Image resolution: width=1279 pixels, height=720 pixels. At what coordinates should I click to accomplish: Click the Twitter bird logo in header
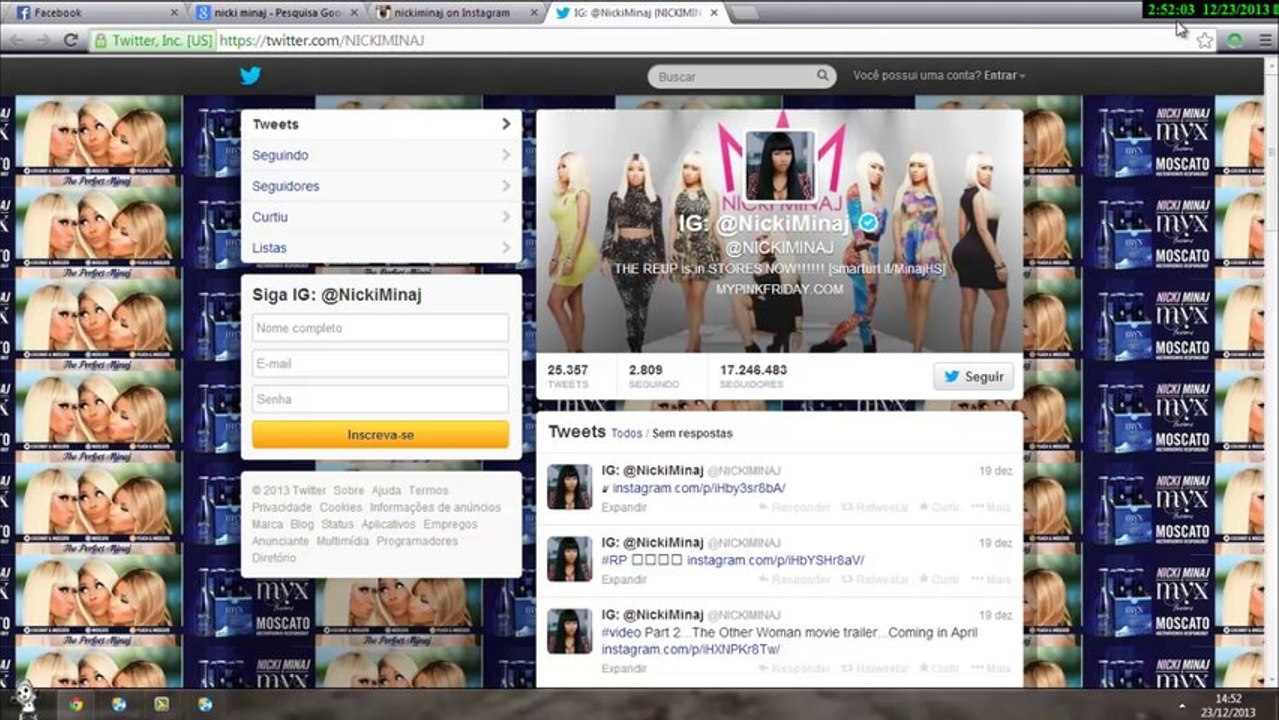point(250,76)
